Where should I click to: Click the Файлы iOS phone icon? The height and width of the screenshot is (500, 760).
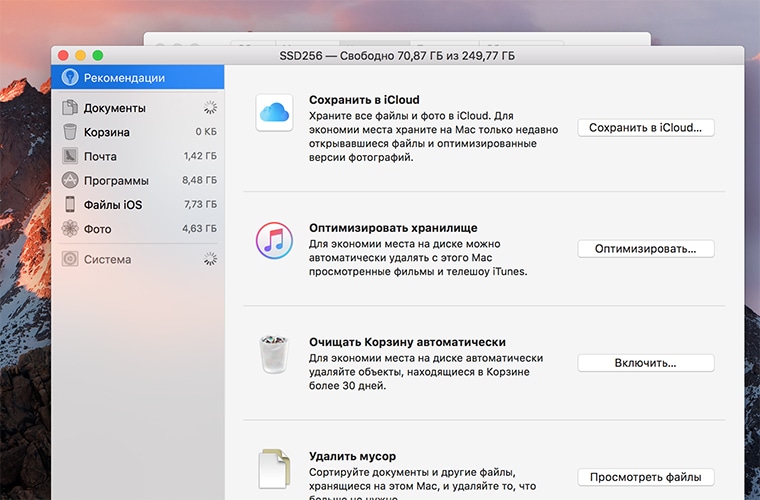click(70, 204)
